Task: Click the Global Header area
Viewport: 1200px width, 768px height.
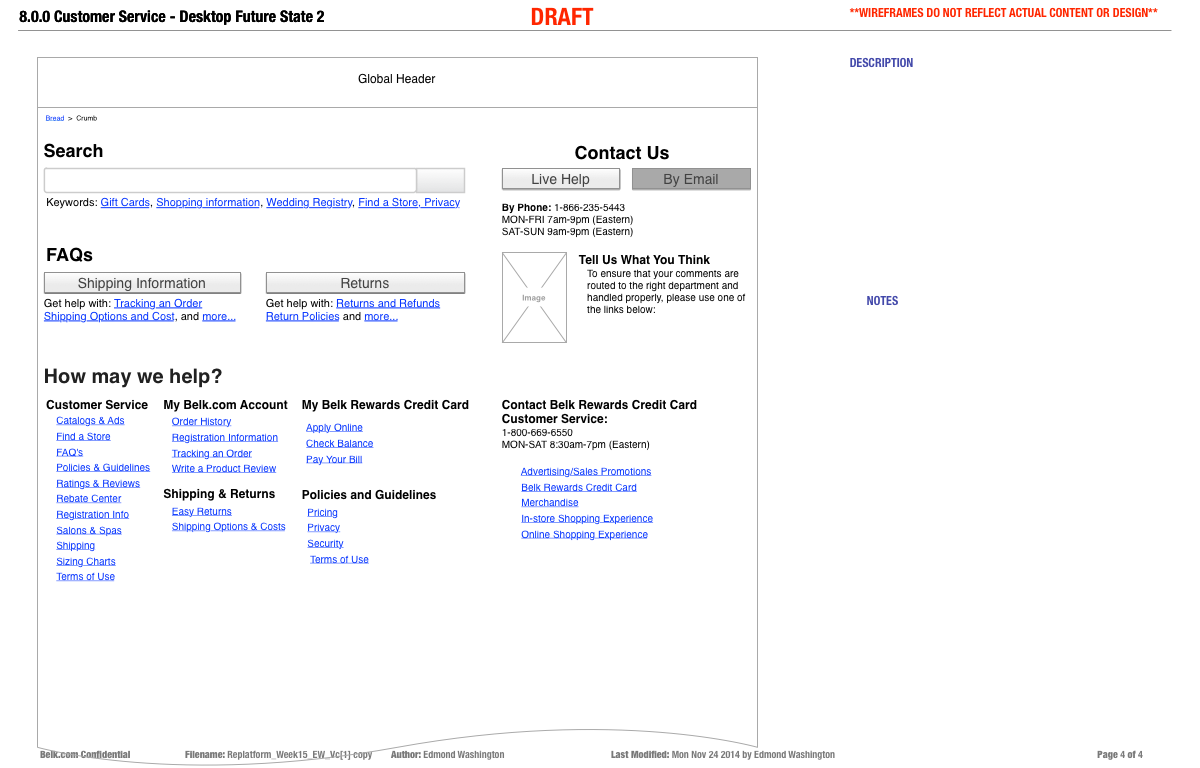Action: [397, 82]
